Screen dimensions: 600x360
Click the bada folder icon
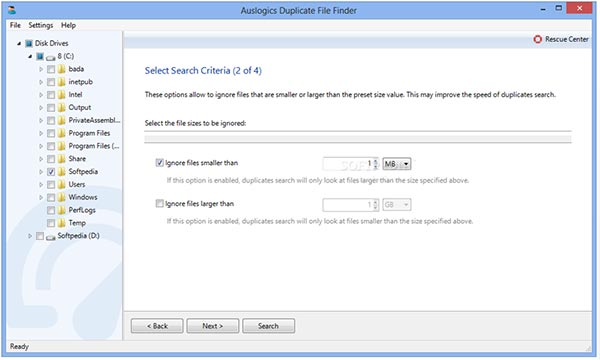point(62,69)
